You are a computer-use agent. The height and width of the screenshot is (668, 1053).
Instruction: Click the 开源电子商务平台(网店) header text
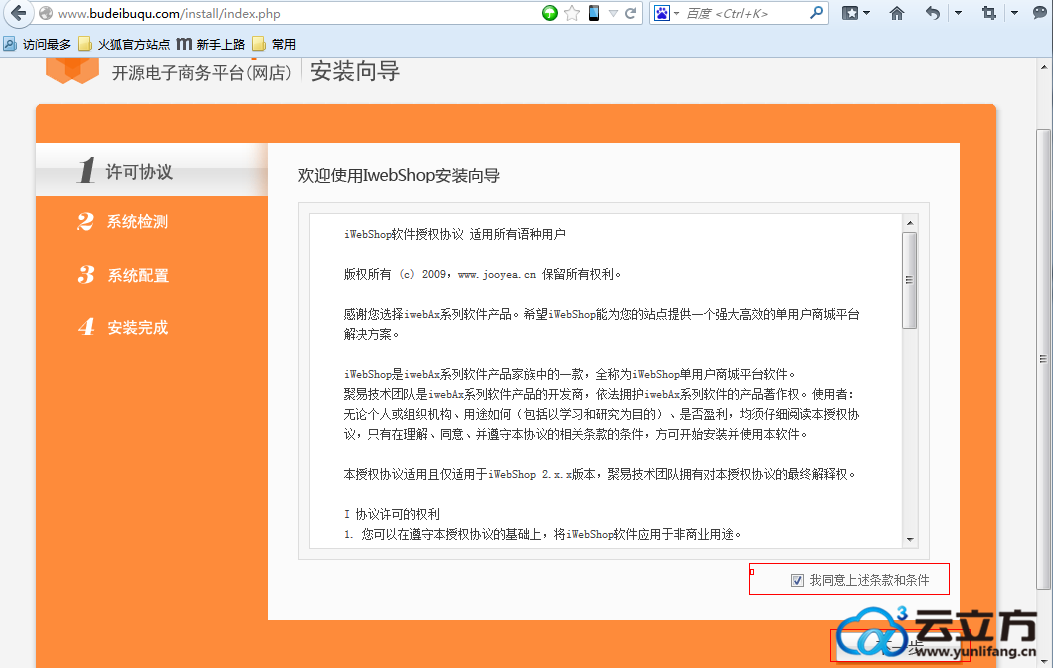coord(201,73)
